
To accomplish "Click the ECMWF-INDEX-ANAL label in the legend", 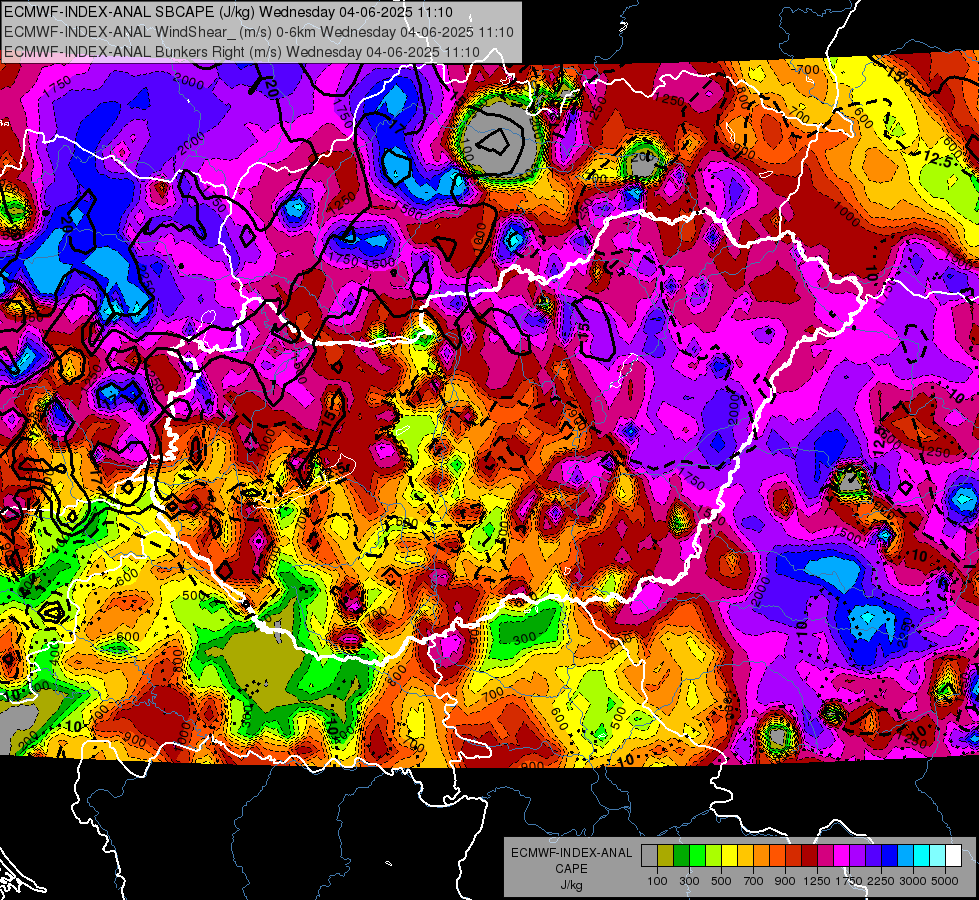I will pyautogui.click(x=571, y=853).
